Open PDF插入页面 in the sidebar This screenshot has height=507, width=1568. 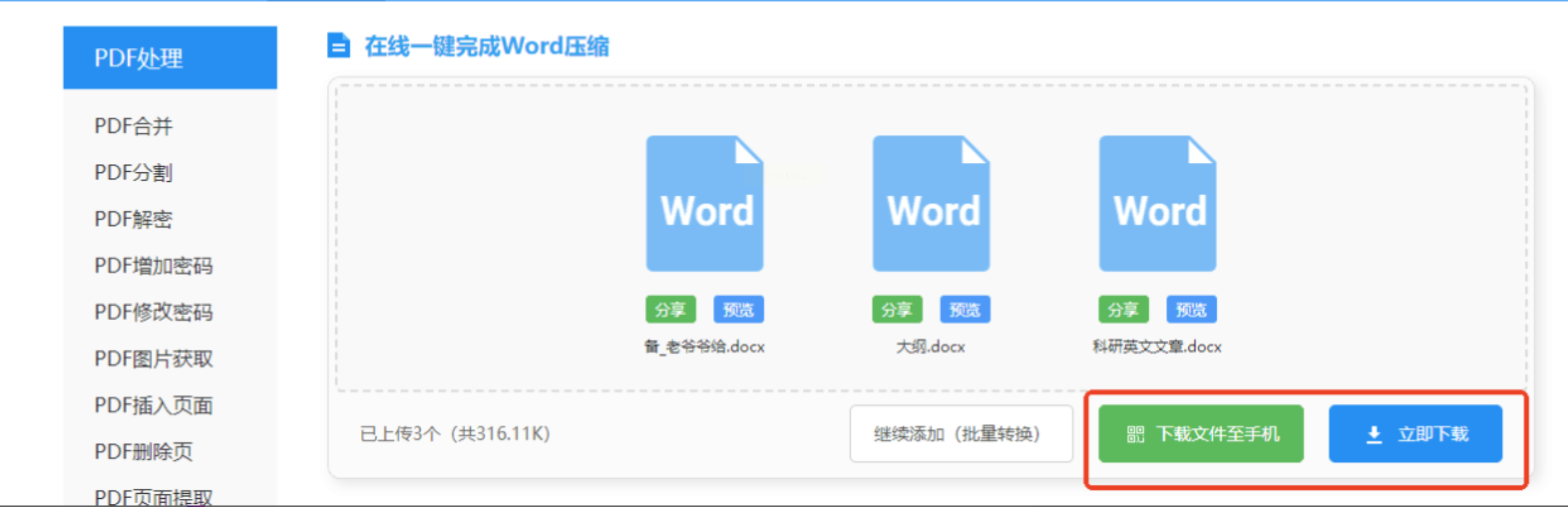[x=153, y=406]
